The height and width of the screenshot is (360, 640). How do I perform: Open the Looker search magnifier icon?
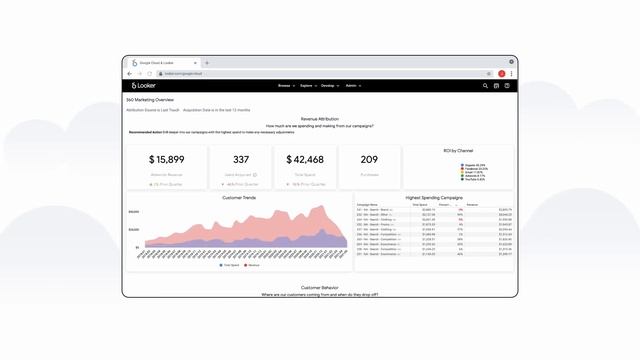(x=485, y=86)
